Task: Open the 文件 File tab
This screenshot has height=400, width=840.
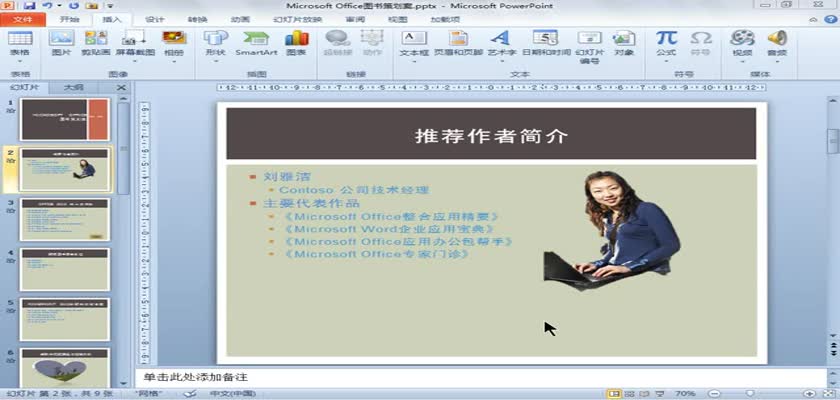Action: click(x=22, y=20)
